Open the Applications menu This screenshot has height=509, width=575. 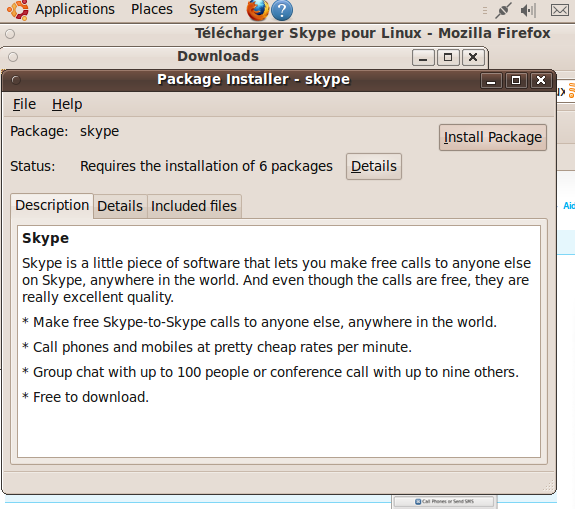pos(75,9)
